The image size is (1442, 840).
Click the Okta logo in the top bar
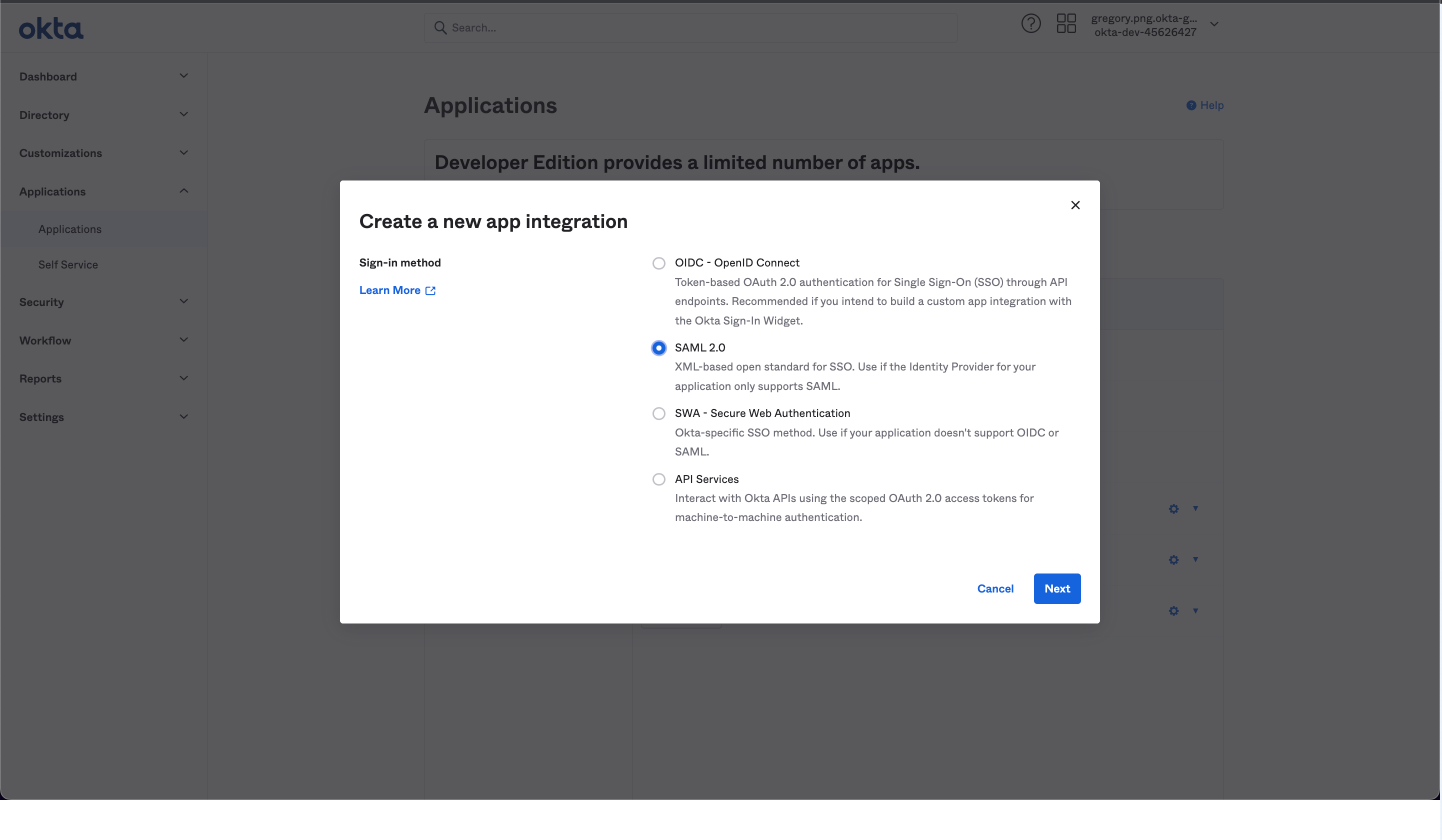coord(50,28)
